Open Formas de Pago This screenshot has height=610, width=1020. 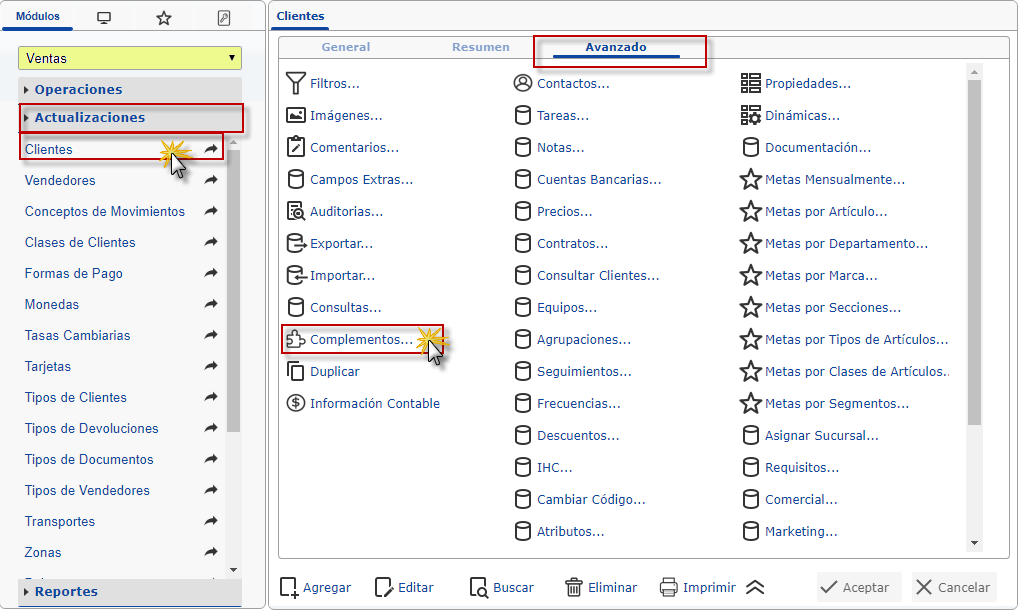tap(74, 273)
